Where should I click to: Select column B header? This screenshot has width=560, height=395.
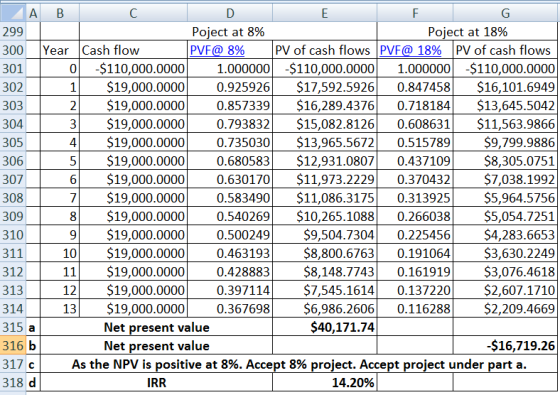pyautogui.click(x=60, y=13)
